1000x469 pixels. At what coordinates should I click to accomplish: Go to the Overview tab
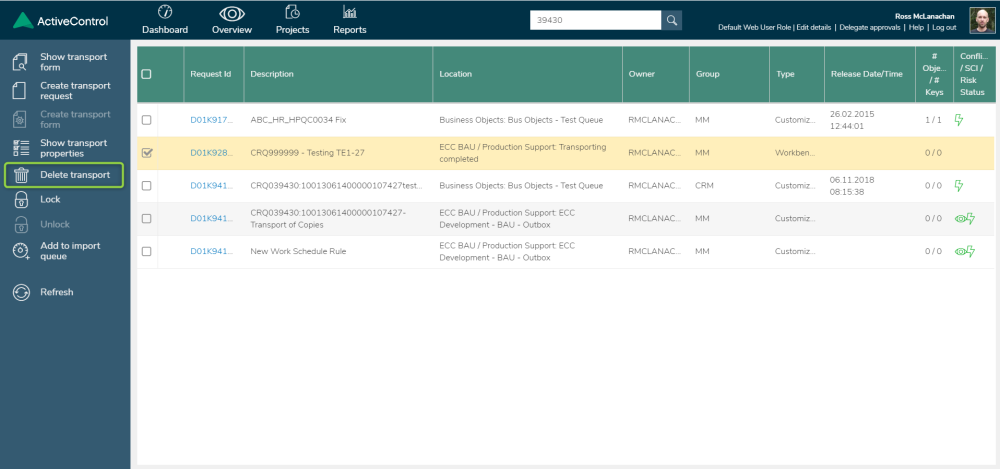[x=232, y=20]
